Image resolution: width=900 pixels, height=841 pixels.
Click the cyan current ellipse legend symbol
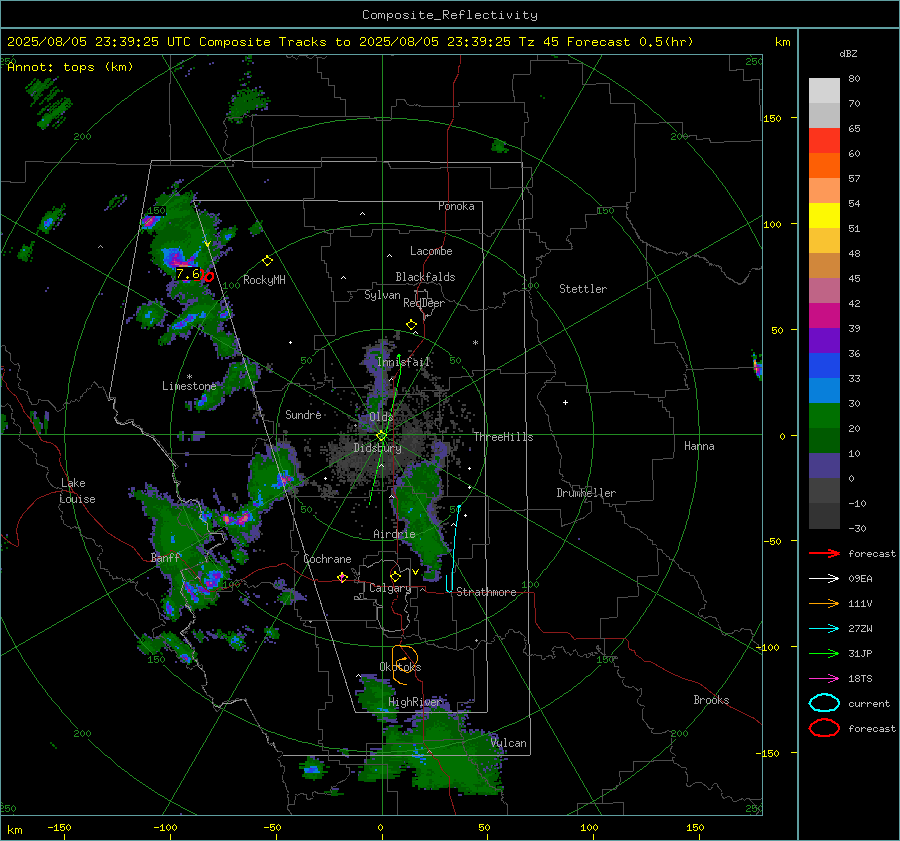pyautogui.click(x=824, y=703)
